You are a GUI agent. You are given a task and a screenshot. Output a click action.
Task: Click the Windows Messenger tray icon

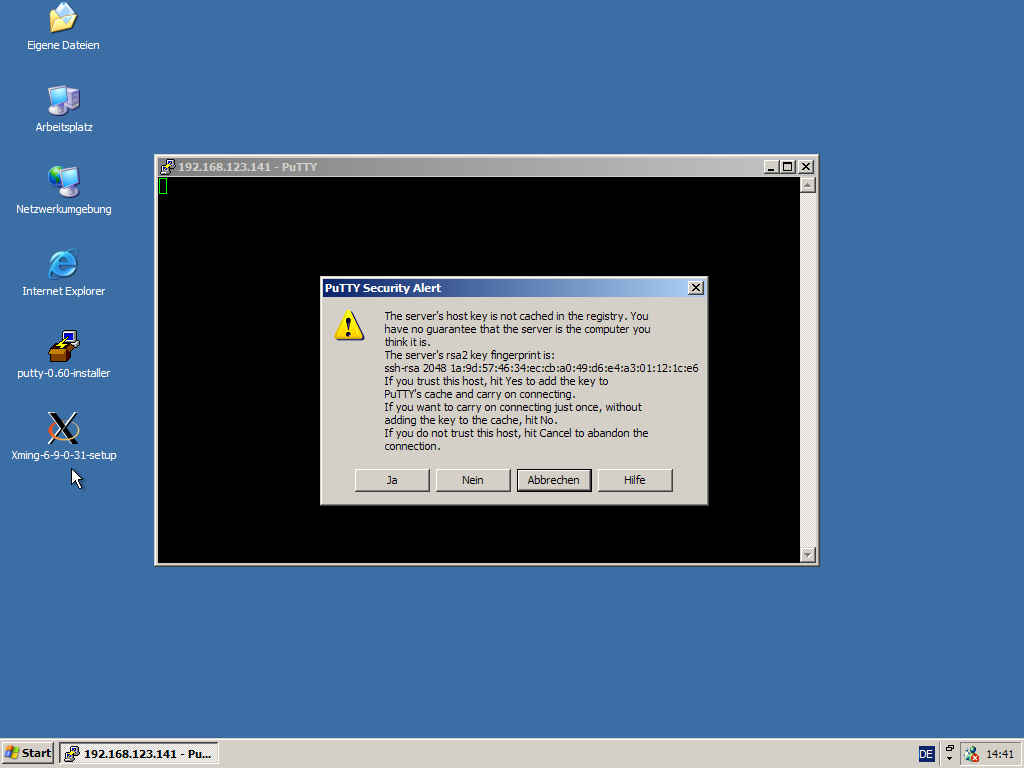(971, 754)
